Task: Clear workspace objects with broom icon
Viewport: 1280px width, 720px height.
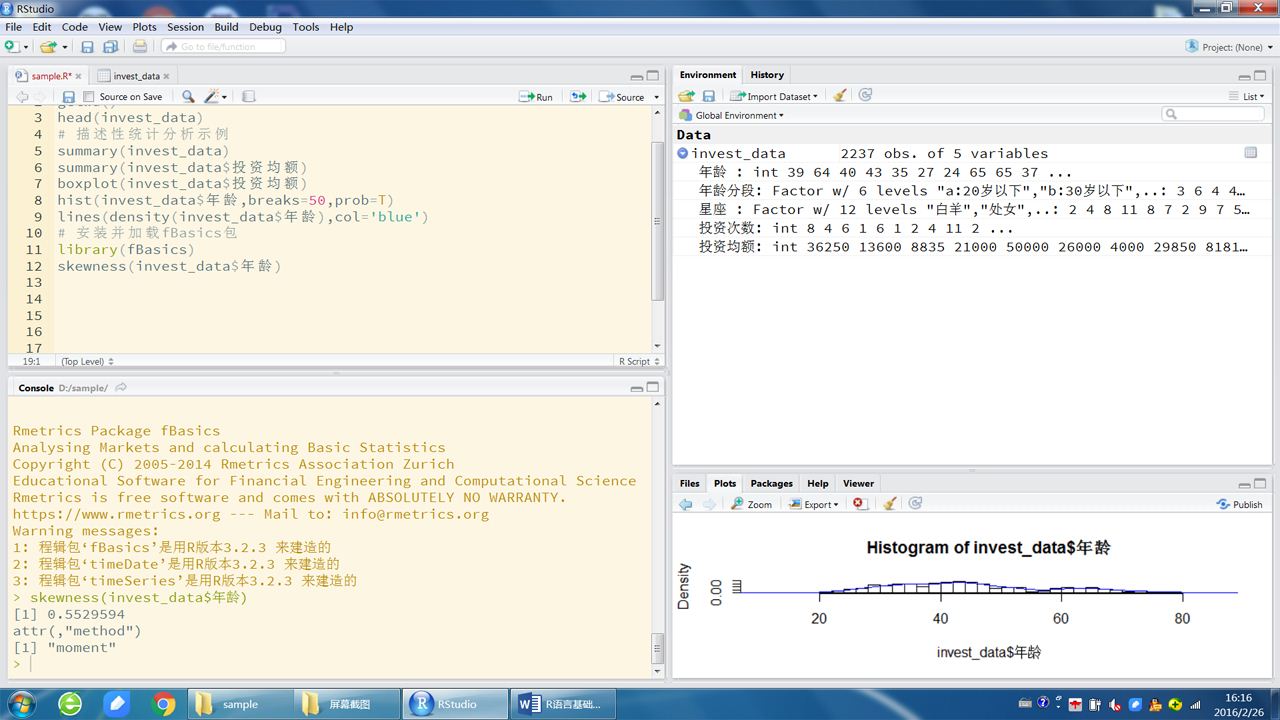Action: click(840, 95)
